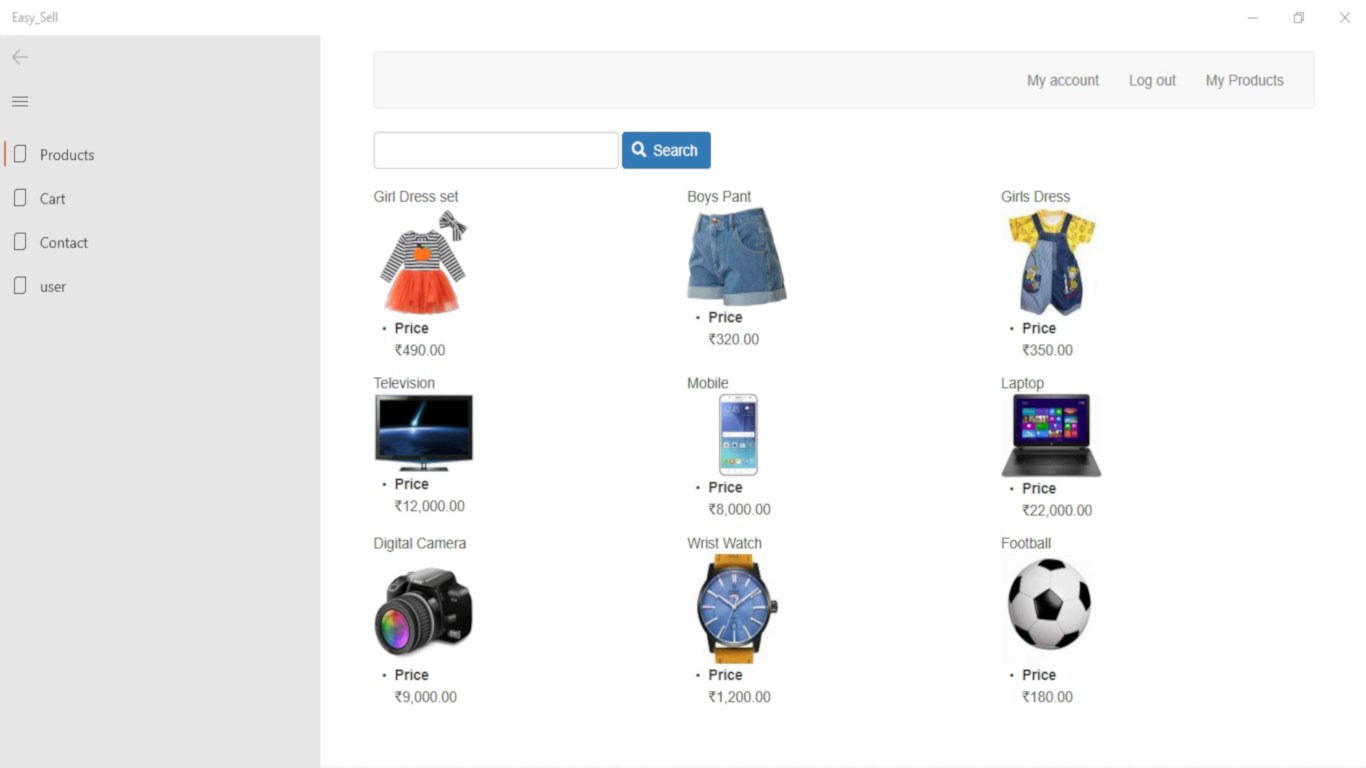Open the Girl Dress set thumbnail
Viewport: 1366px width, 768px height.
(x=424, y=263)
